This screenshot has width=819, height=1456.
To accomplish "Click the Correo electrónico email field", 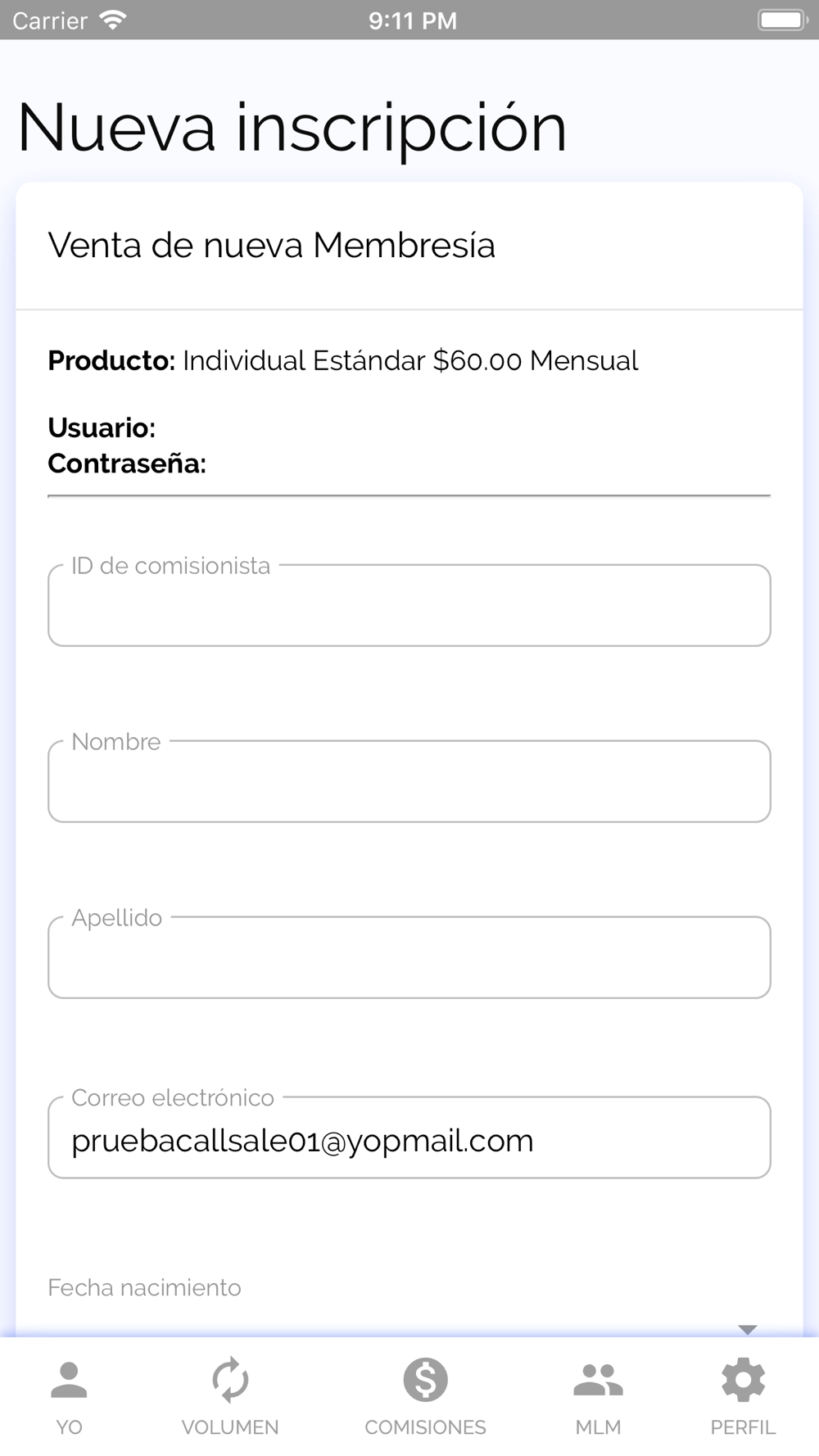I will pyautogui.click(x=409, y=1137).
